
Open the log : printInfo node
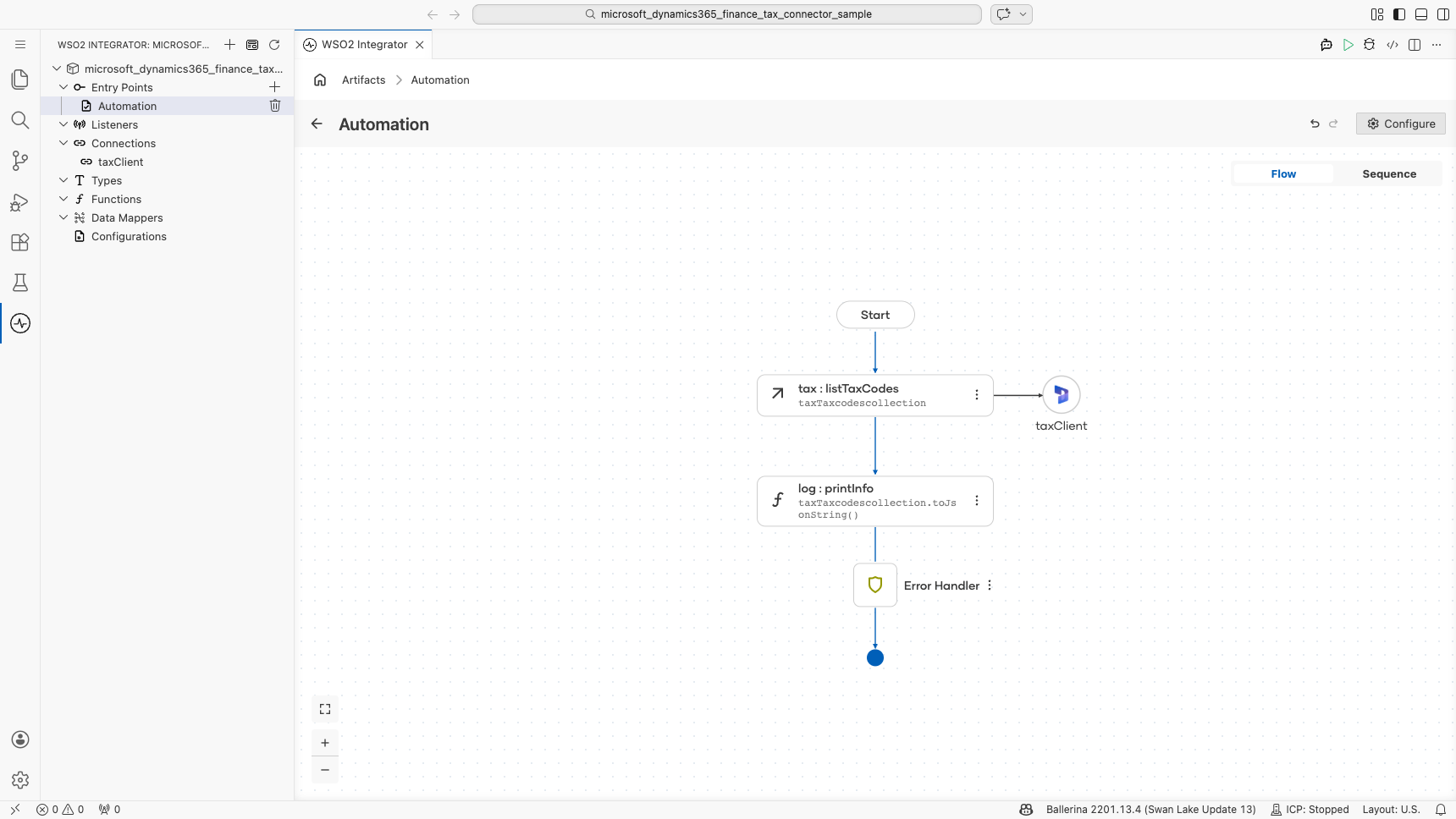[x=875, y=501]
